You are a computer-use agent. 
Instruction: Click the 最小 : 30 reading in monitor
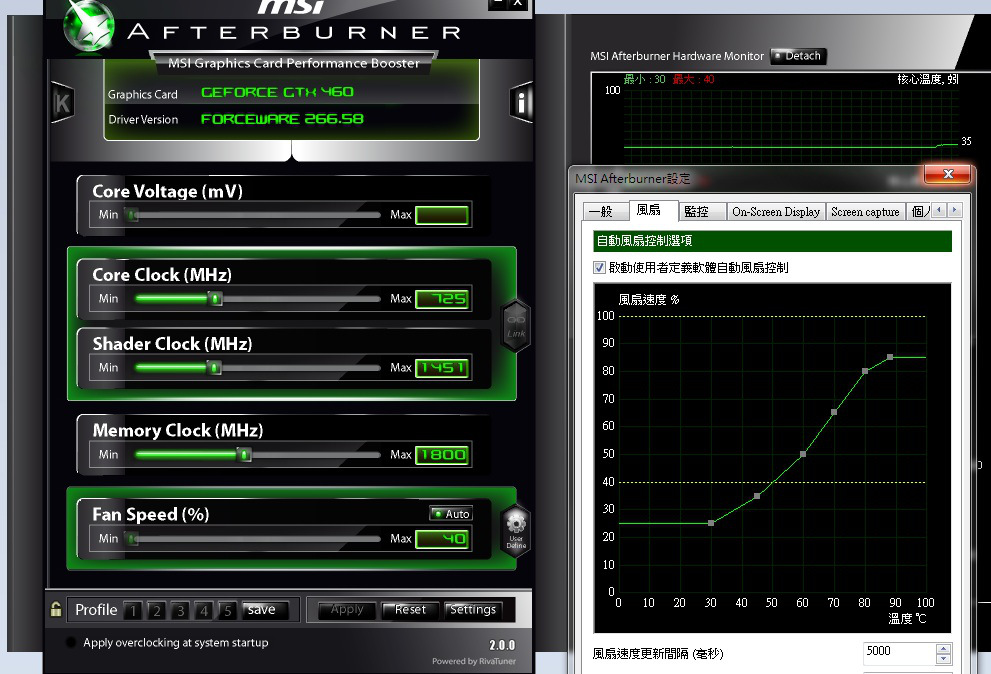tap(645, 79)
